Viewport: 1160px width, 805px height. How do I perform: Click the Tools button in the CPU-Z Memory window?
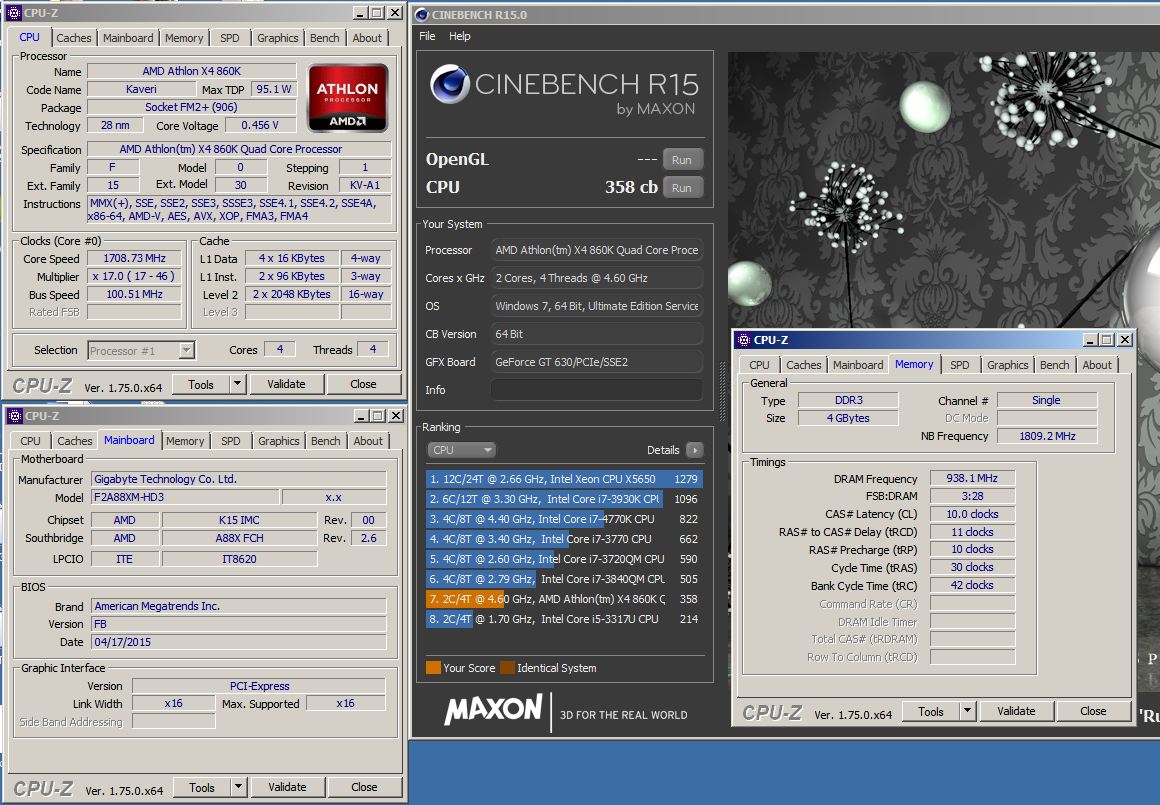tap(931, 711)
